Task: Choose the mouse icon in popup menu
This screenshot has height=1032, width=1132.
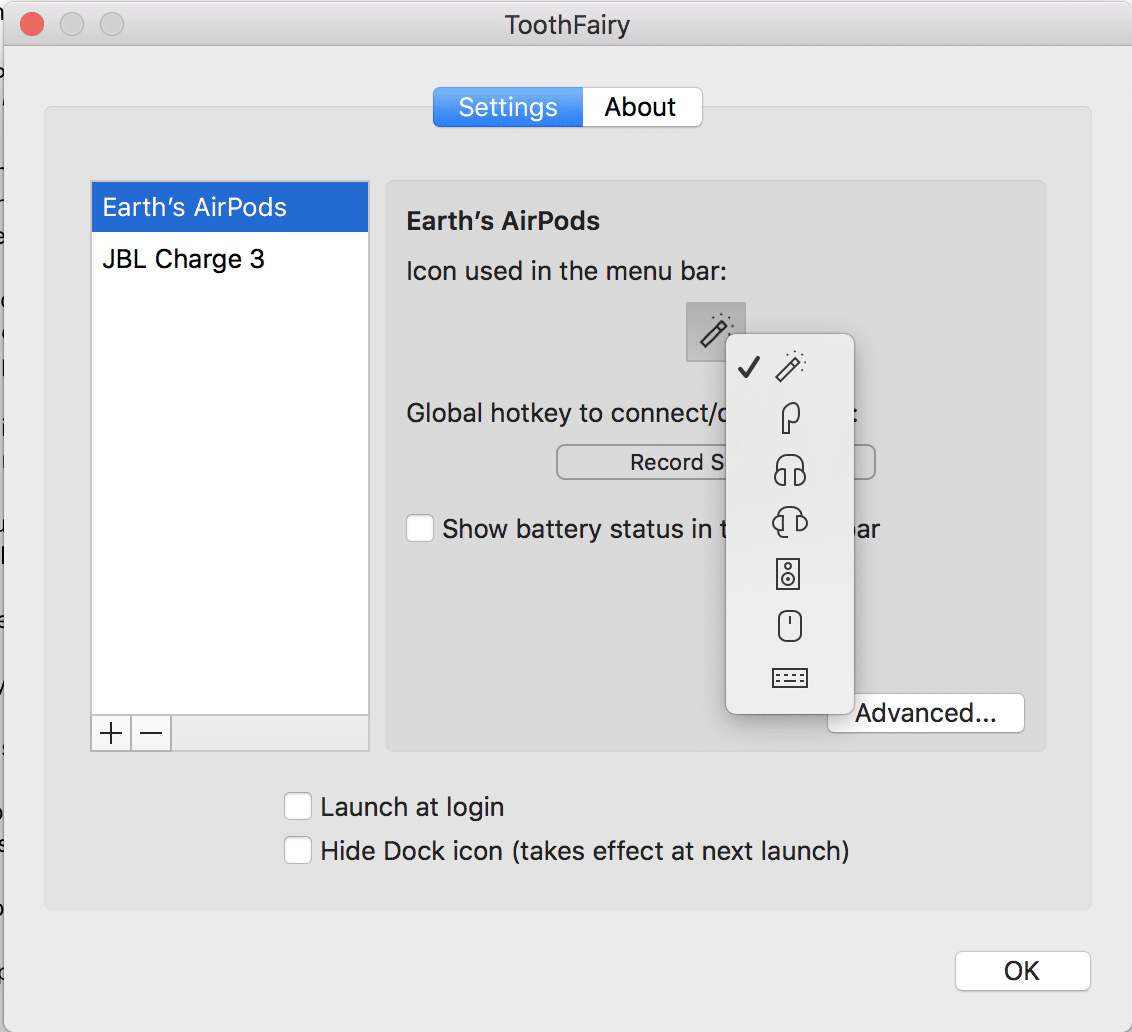Action: click(790, 626)
